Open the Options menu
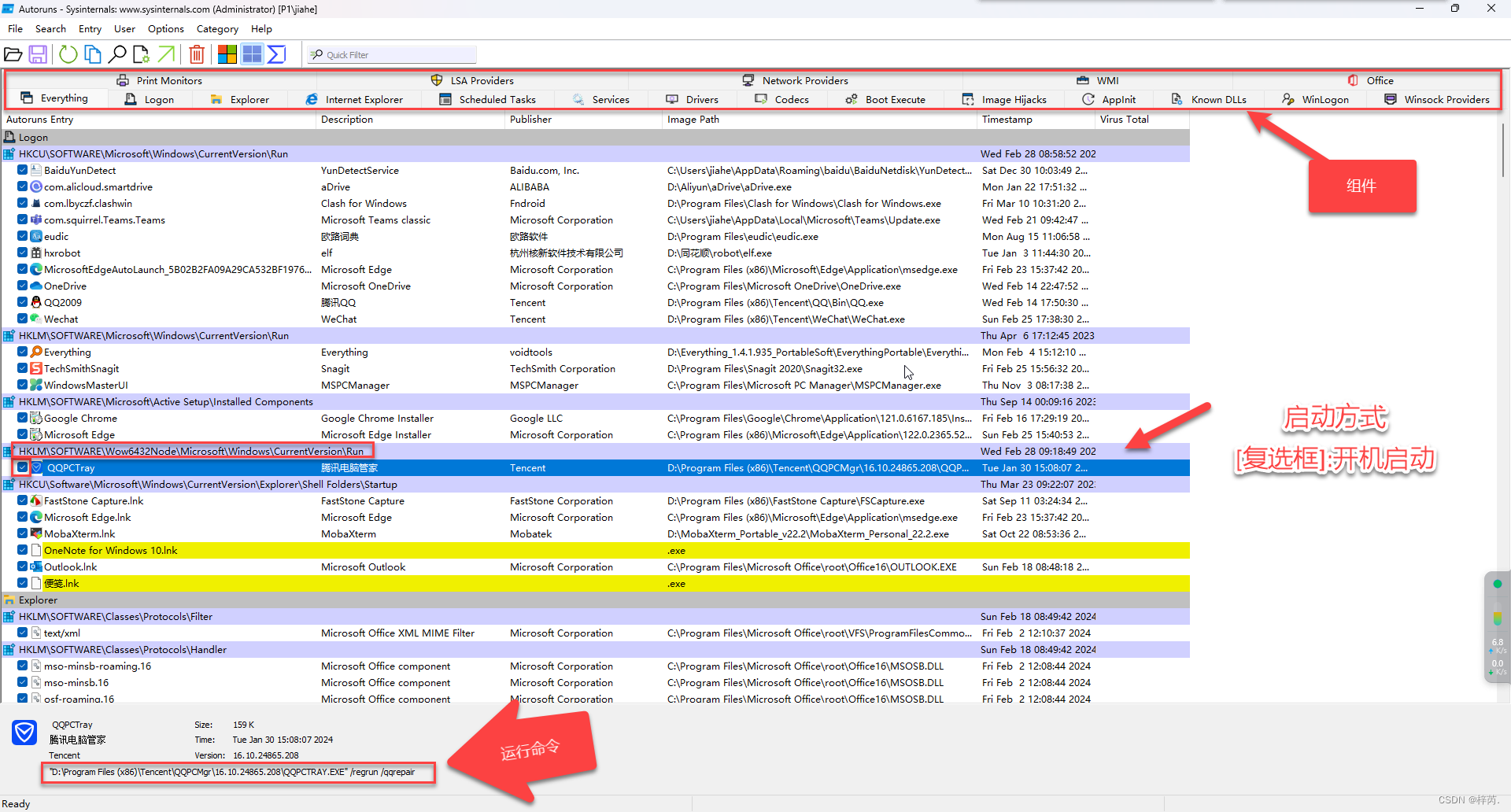The width and height of the screenshot is (1511, 812). pyautogui.click(x=166, y=29)
